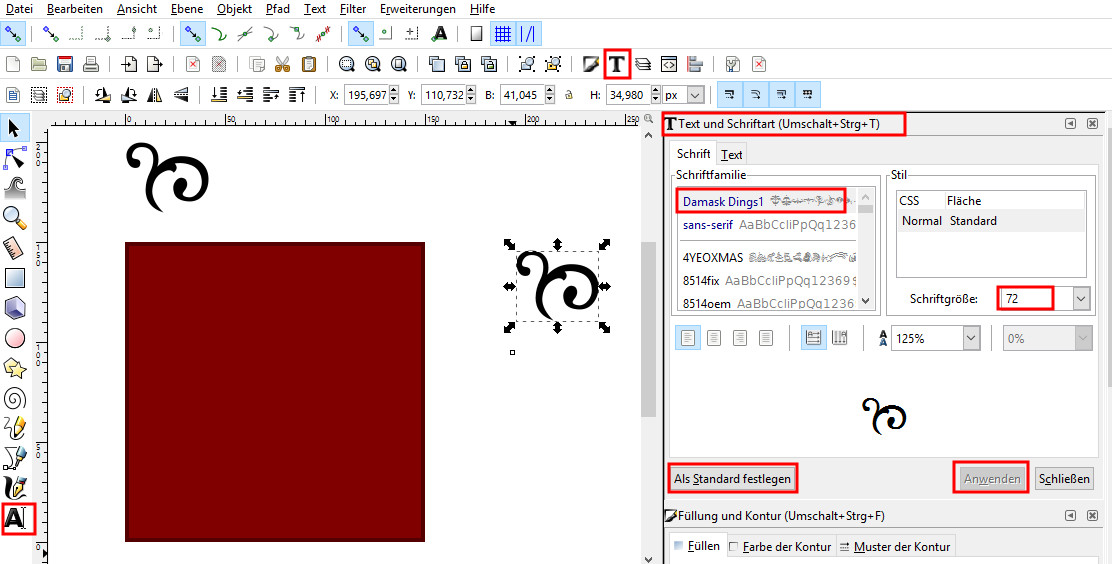Activate the Selector arrow tool
This screenshot has height=564, width=1112.
[x=14, y=128]
